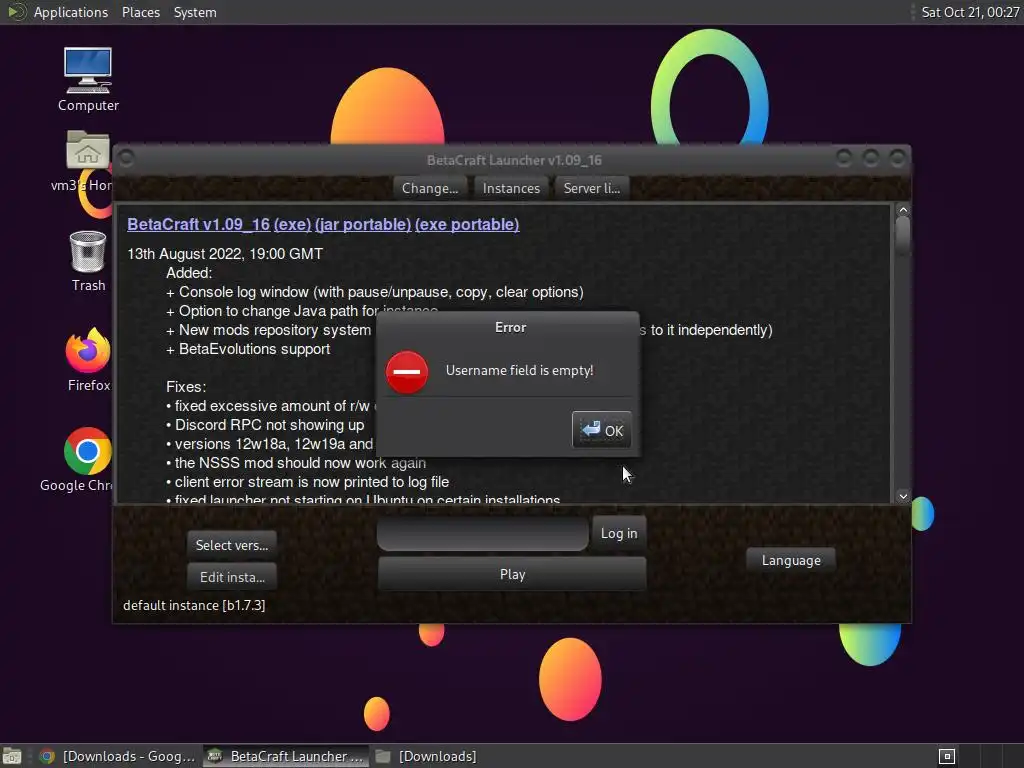Open the Places menu
The image size is (1024, 768).
pyautogui.click(x=140, y=12)
